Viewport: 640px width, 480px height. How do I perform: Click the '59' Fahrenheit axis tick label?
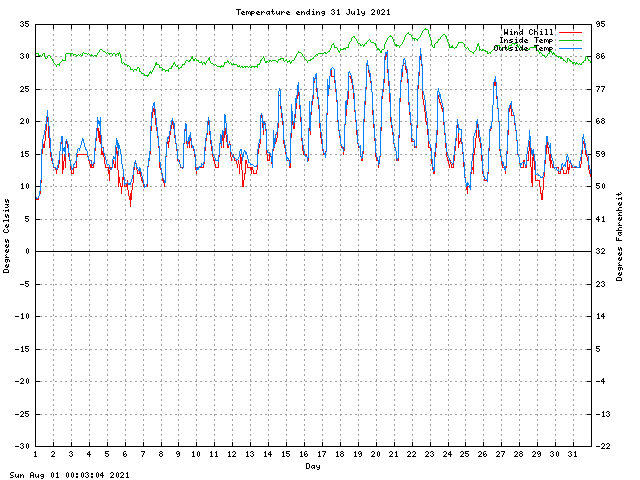(x=600, y=154)
